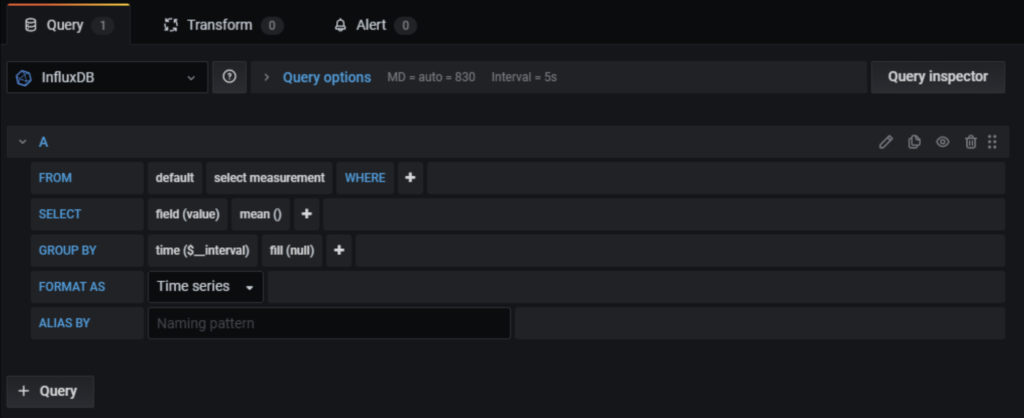Open the Query inspector
1024x418 pixels.
click(937, 77)
